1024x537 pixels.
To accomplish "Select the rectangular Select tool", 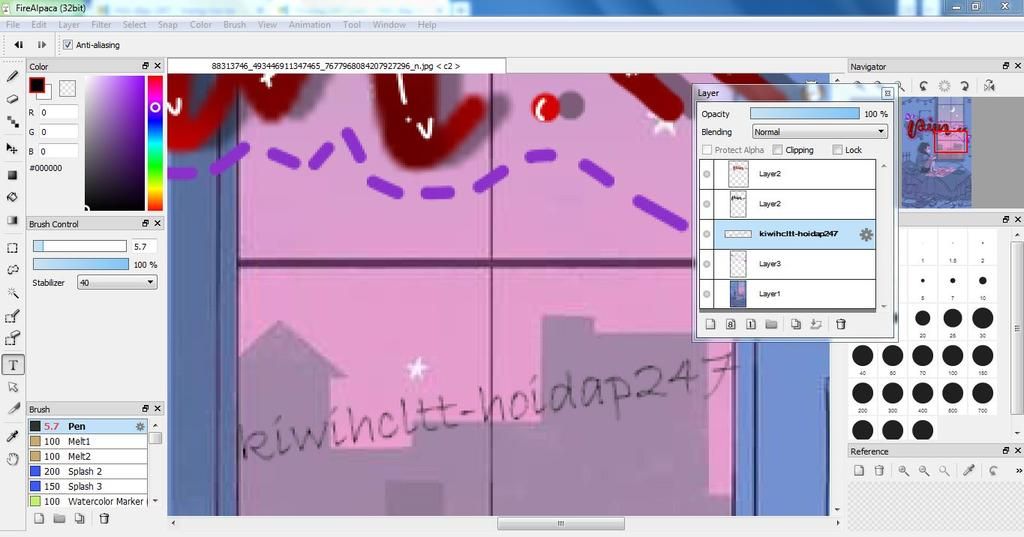I will click(x=12, y=248).
